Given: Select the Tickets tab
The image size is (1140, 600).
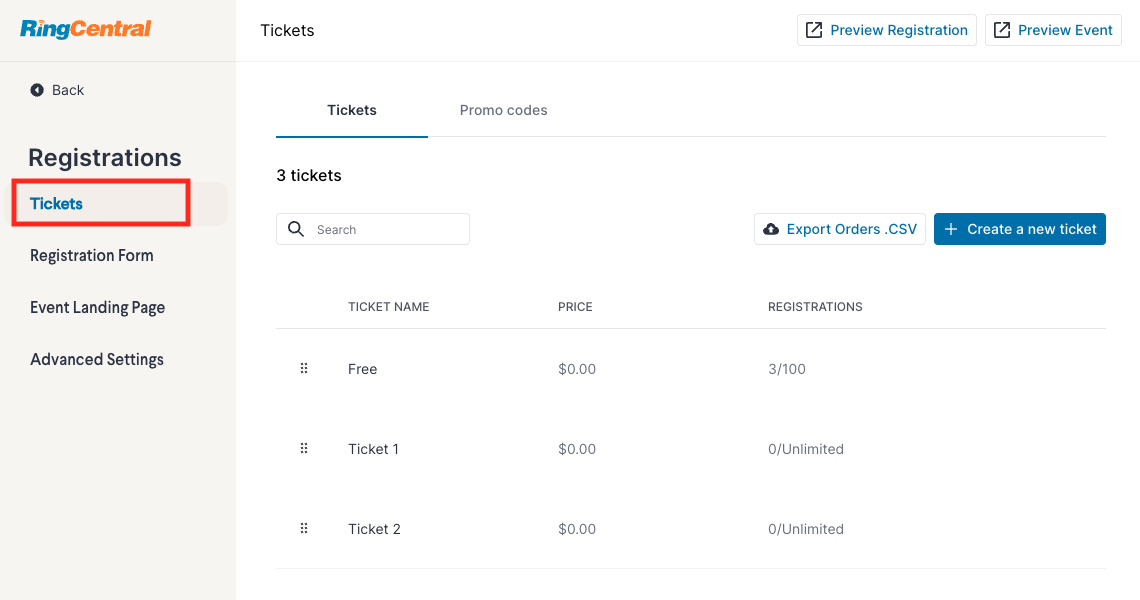Looking at the screenshot, I should [x=352, y=111].
